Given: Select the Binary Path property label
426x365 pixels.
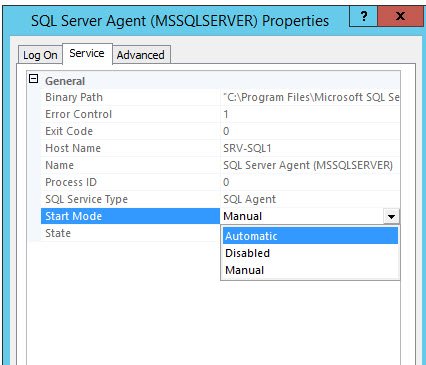Looking at the screenshot, I should (74, 97).
